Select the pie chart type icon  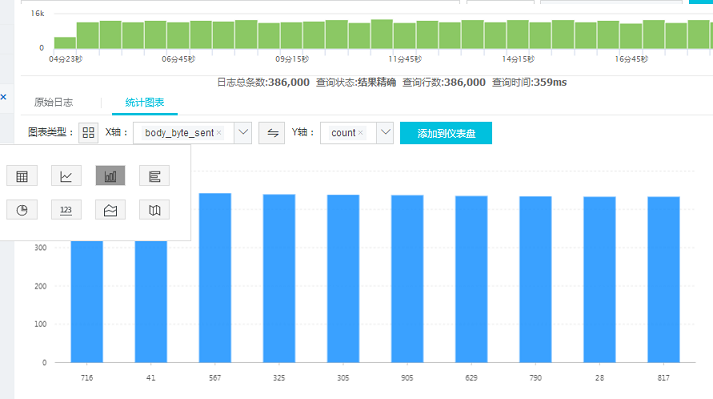[x=22, y=210]
